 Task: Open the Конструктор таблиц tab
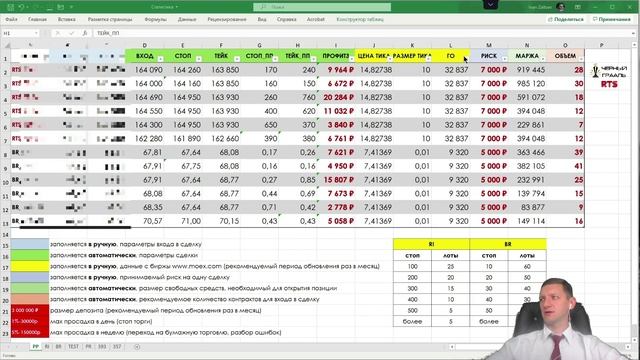pos(360,19)
